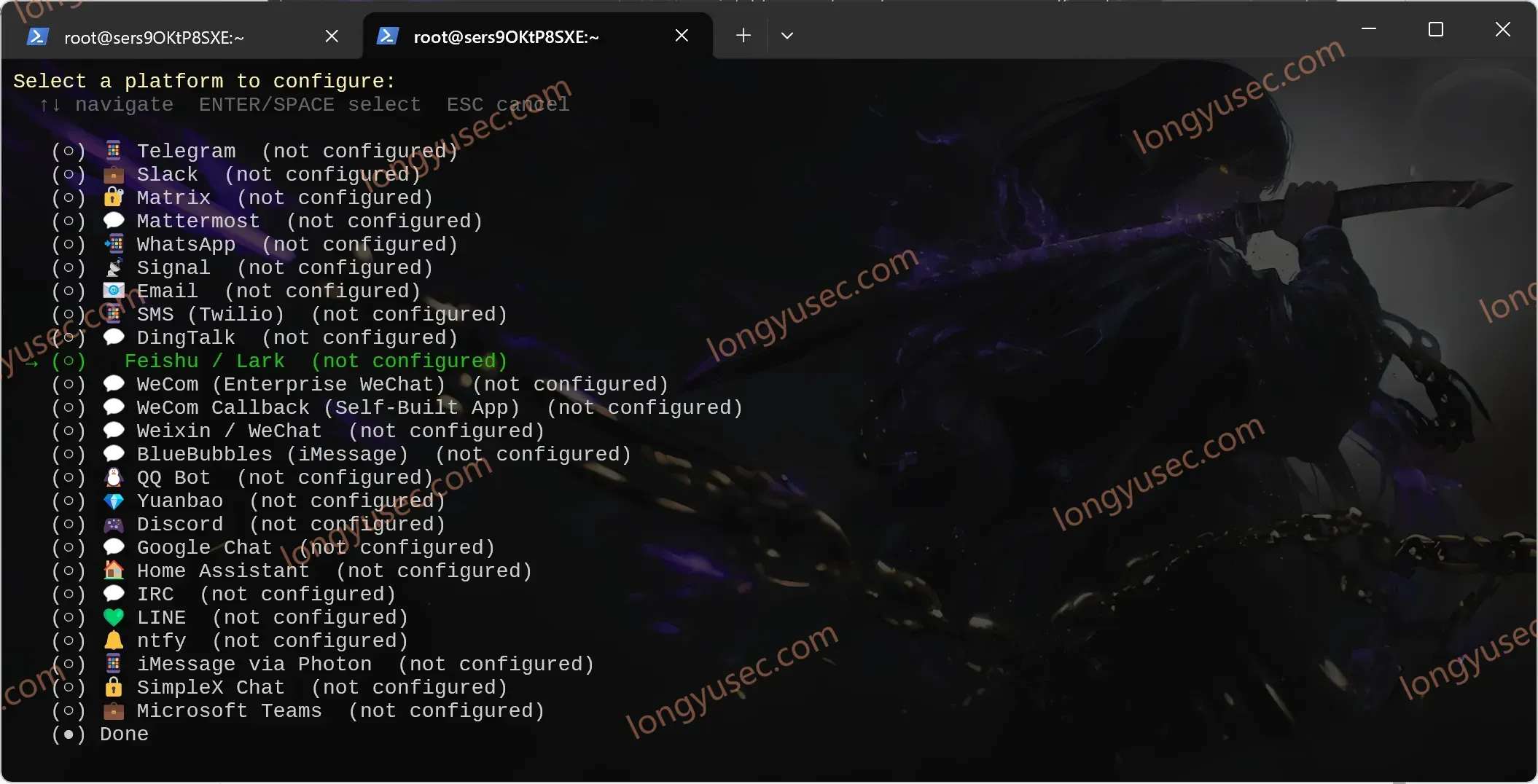Click the bubble icon beside Google Chat
The image size is (1538, 784).
point(113,547)
